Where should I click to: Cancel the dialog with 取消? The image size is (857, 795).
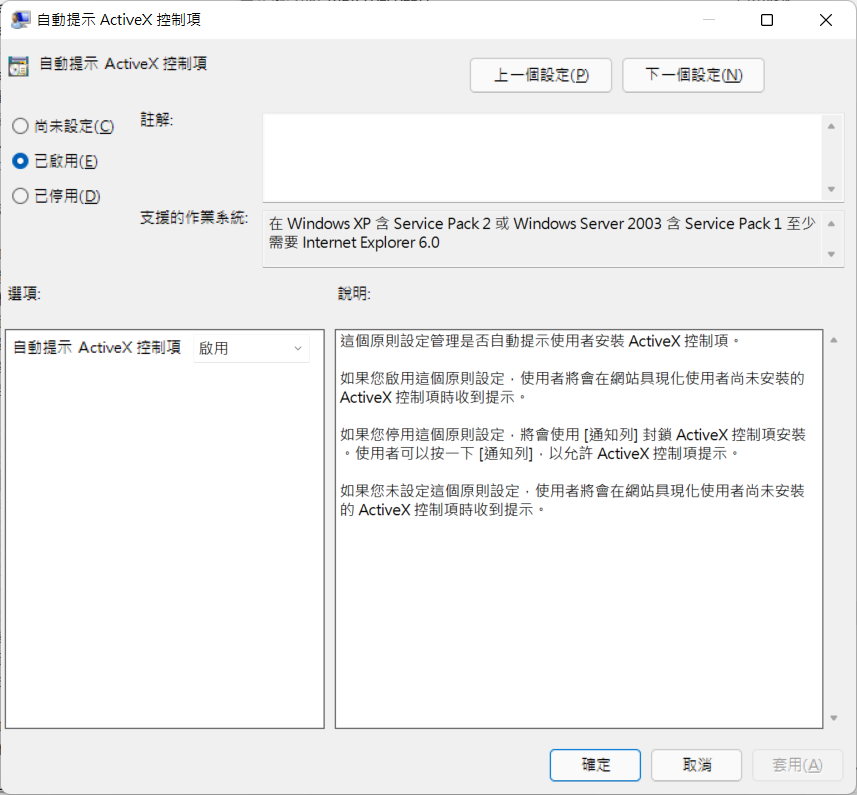pyautogui.click(x=696, y=765)
